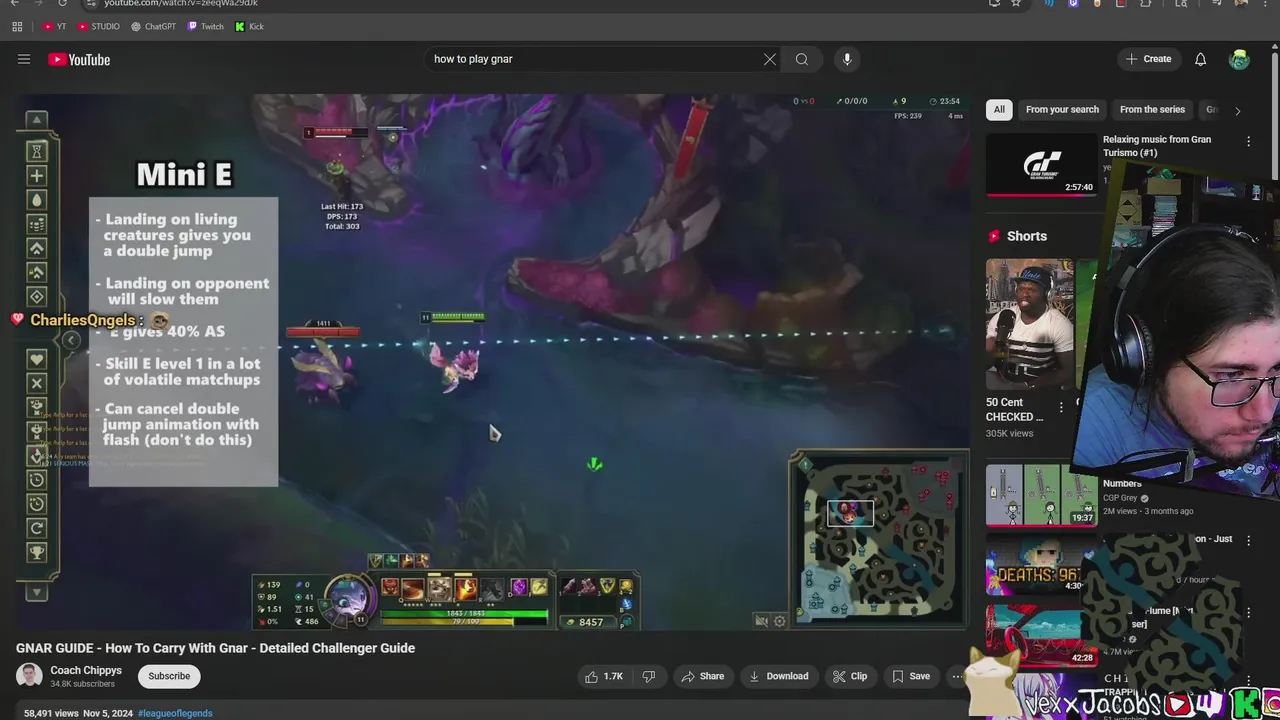
Task: Start voice search with the microphone
Action: (847, 59)
